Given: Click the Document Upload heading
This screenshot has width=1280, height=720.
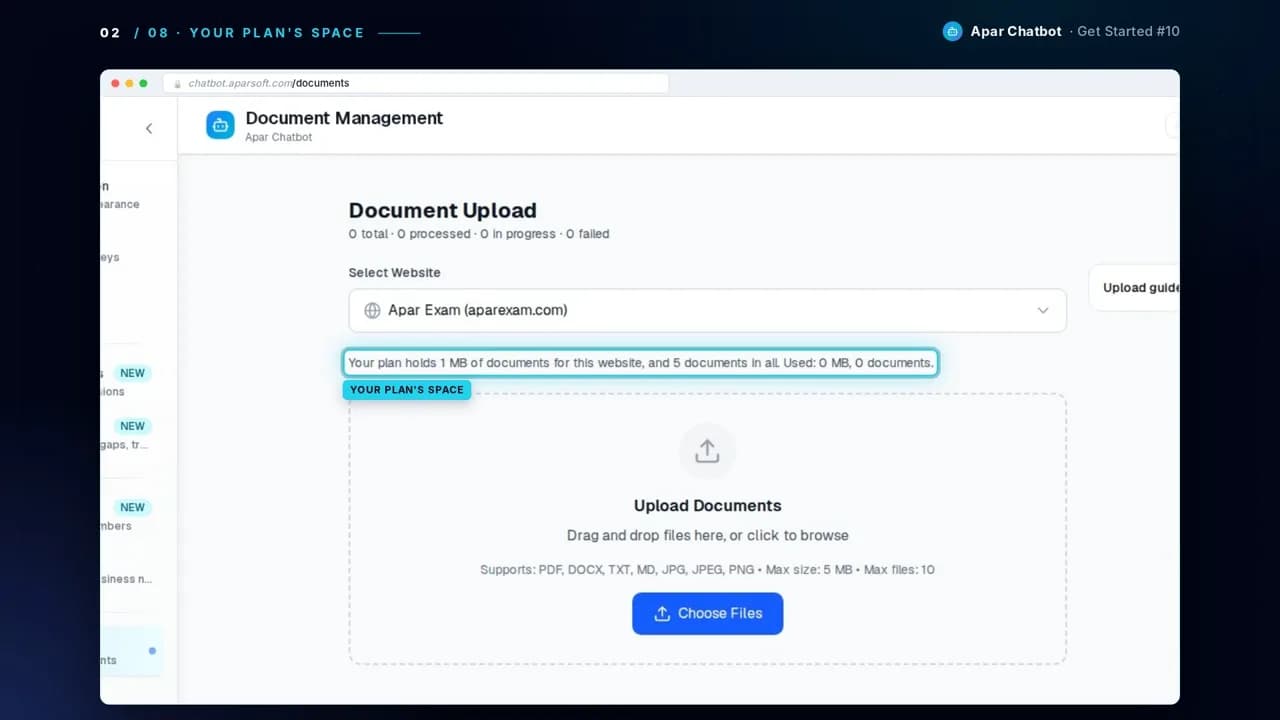Looking at the screenshot, I should point(443,210).
